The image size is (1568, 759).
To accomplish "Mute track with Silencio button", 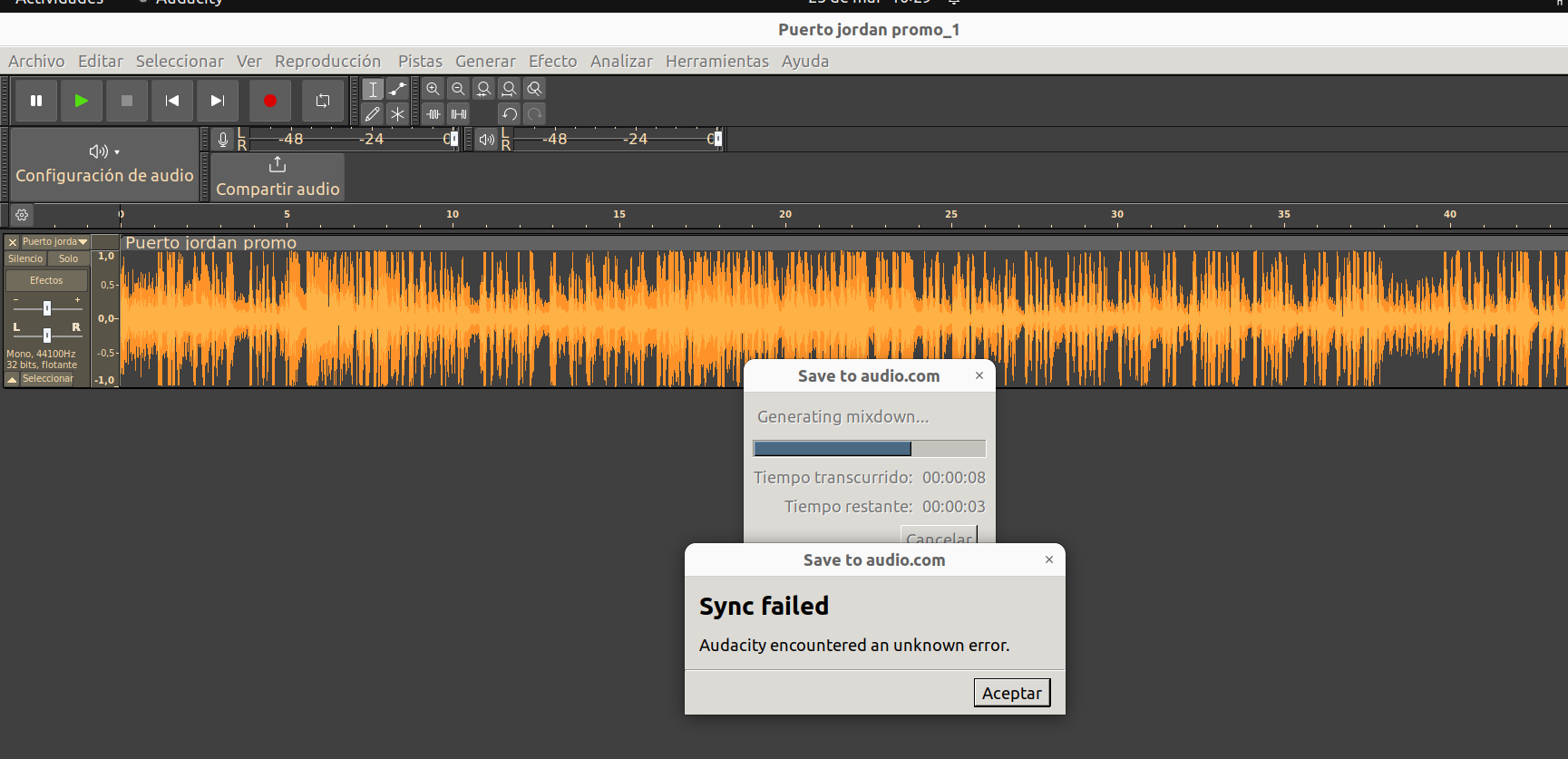I will 25,258.
